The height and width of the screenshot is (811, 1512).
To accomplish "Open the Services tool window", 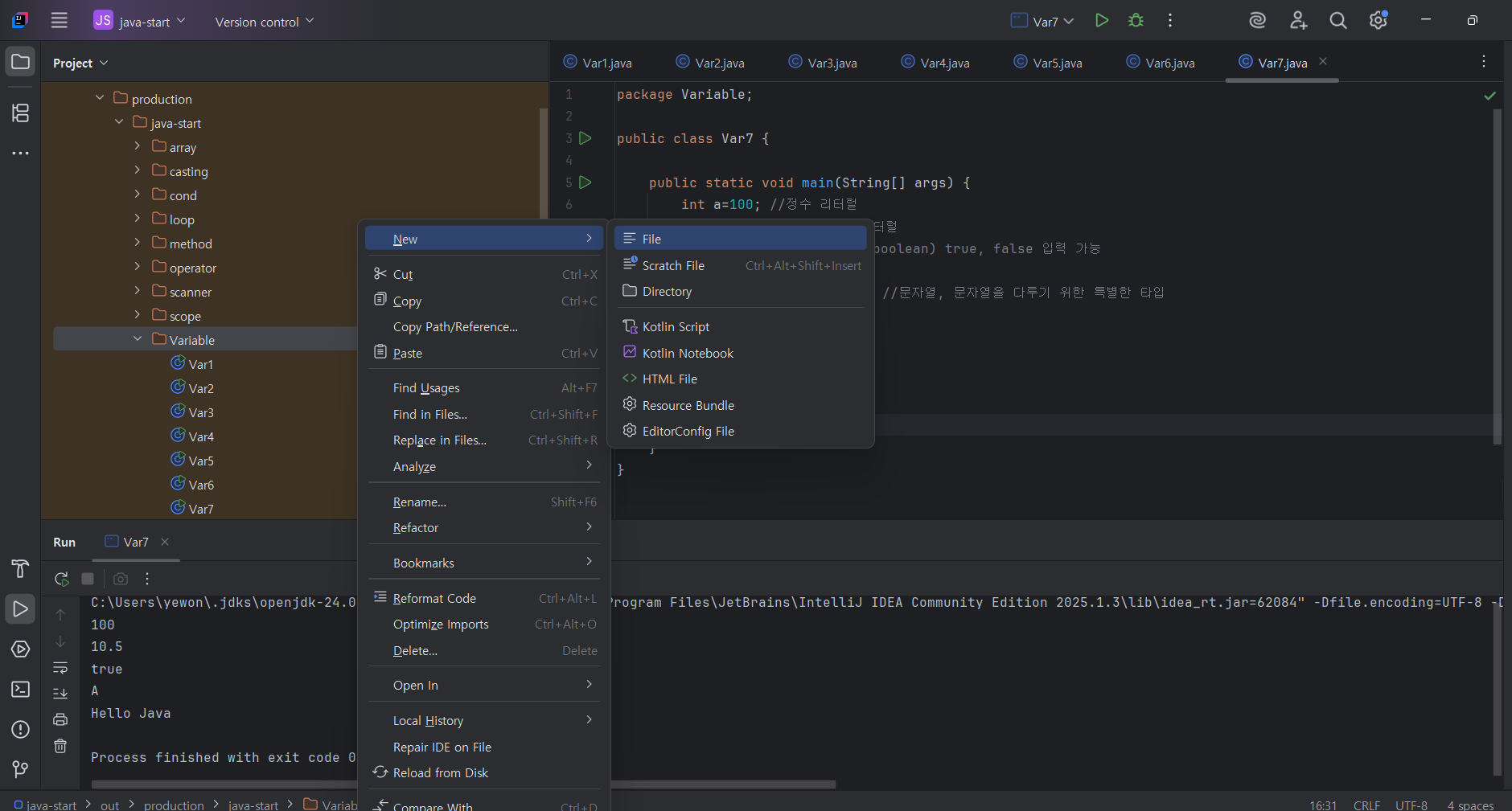I will coord(21,649).
